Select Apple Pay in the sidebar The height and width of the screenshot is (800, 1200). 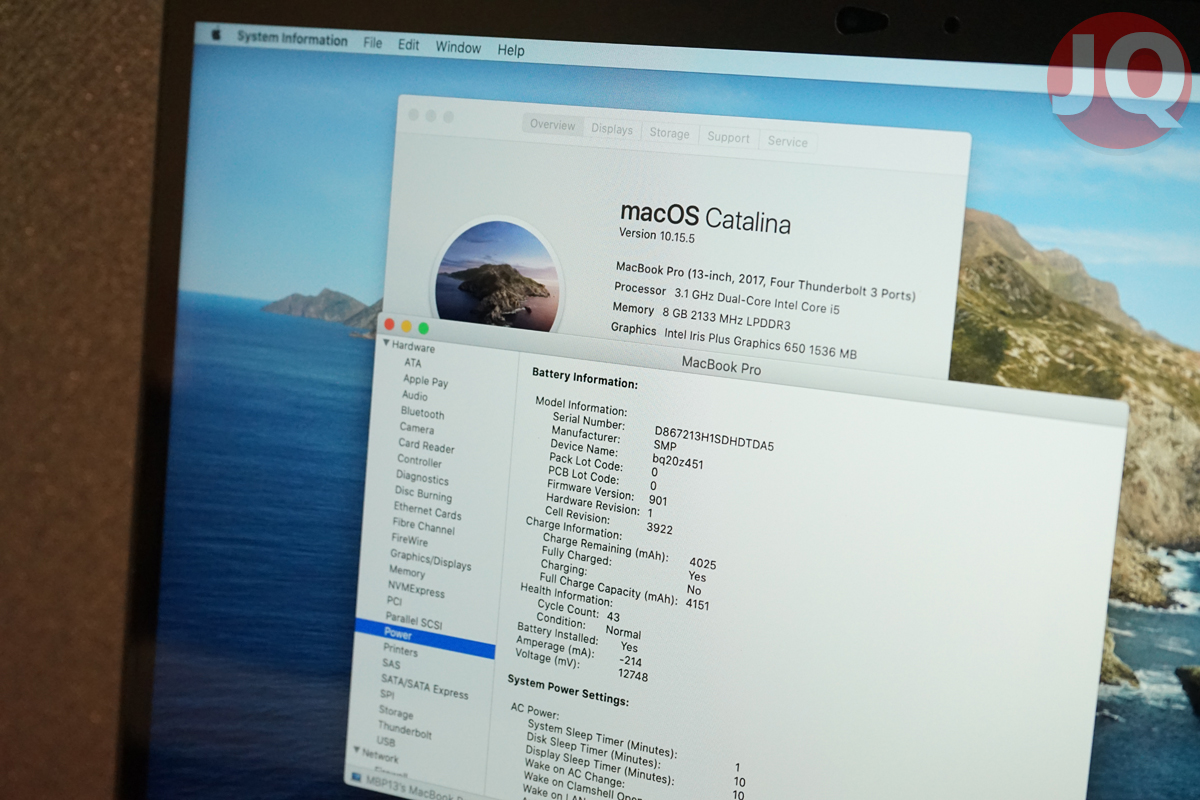425,381
